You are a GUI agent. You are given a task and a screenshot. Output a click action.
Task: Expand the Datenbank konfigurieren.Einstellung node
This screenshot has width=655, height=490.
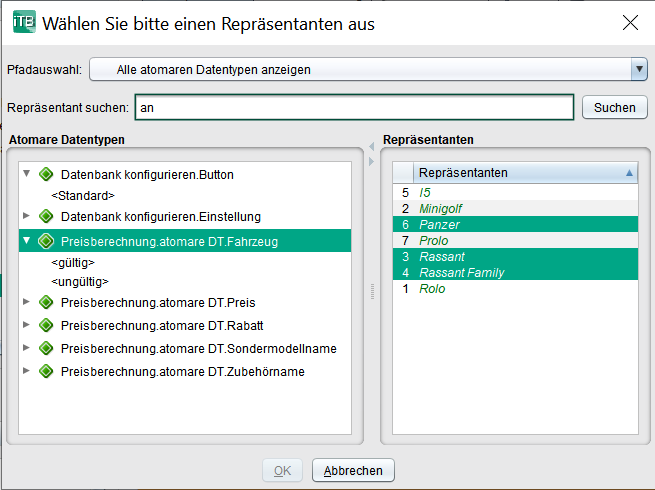(x=26, y=216)
